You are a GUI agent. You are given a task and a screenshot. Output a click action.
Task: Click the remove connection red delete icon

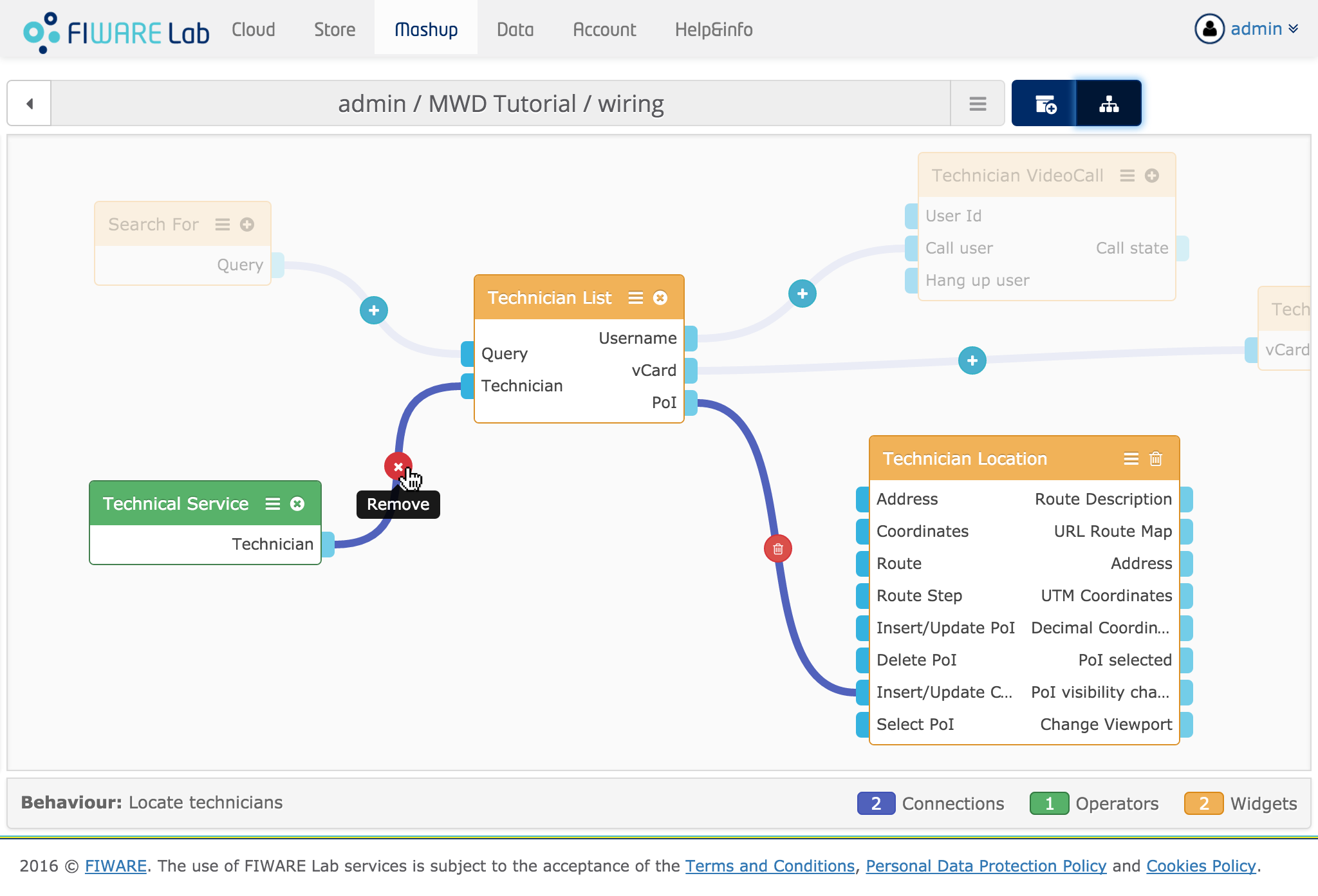397,467
